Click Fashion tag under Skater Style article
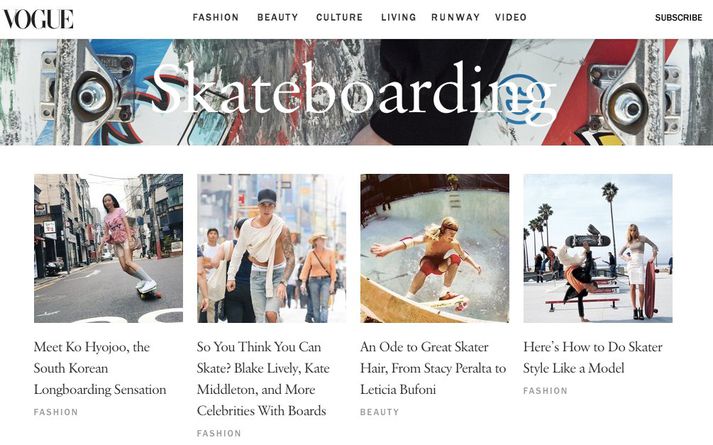Image resolution: width=713 pixels, height=445 pixels. pos(545,391)
